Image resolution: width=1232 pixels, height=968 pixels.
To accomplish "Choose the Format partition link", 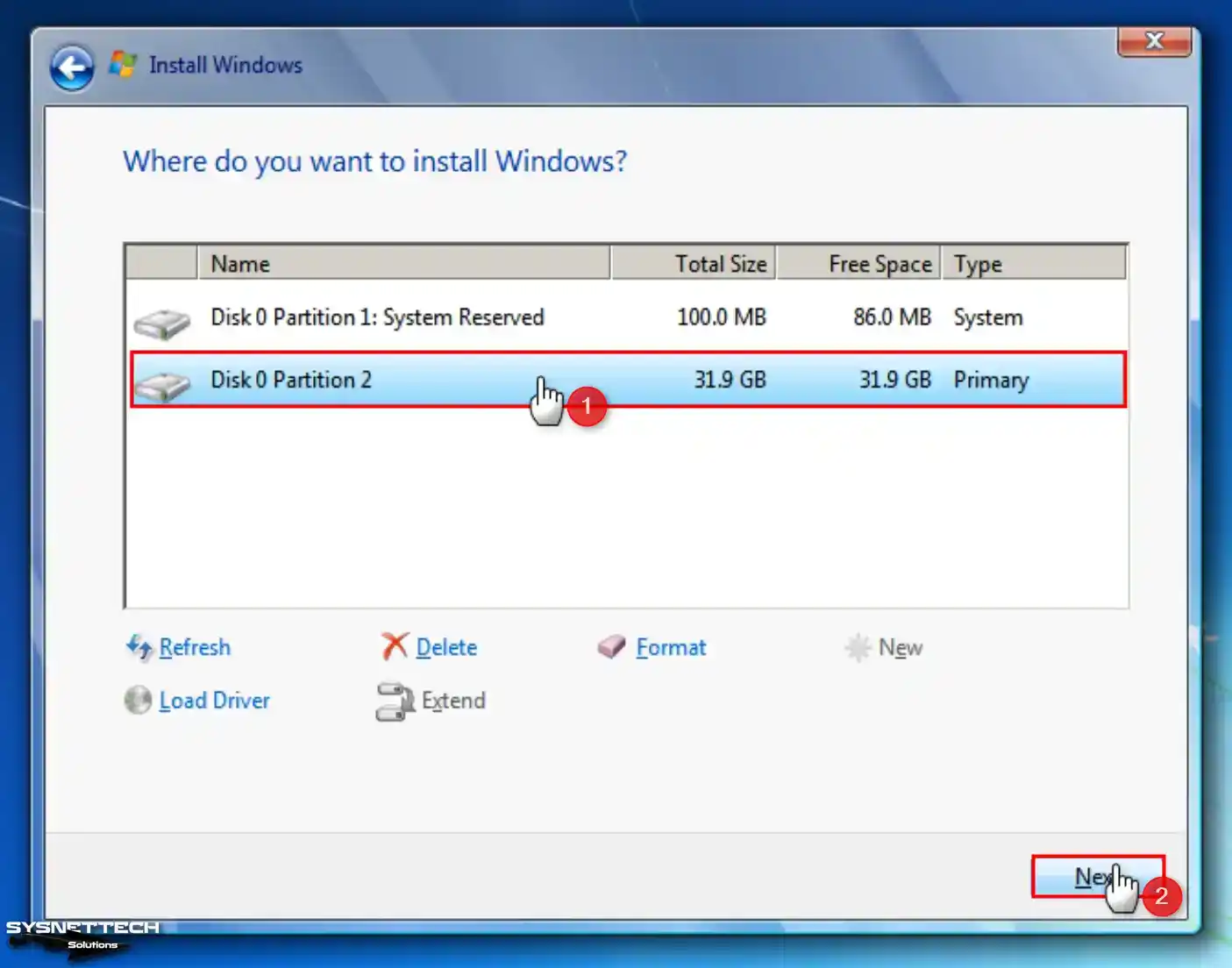I will tap(671, 647).
